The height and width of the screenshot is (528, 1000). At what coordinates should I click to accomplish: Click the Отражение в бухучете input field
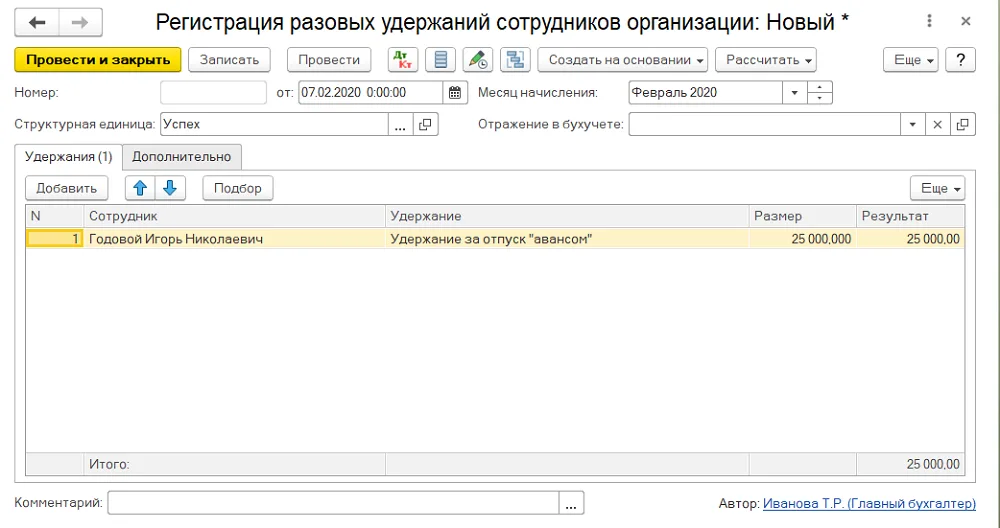click(x=765, y=124)
